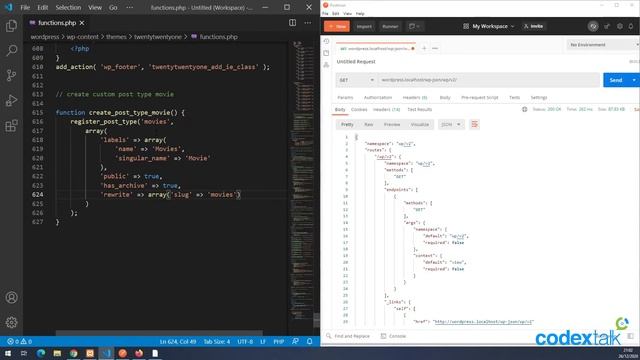Click the network globe icon beside Status
Viewport: 640px width, 360px height.
524,109
